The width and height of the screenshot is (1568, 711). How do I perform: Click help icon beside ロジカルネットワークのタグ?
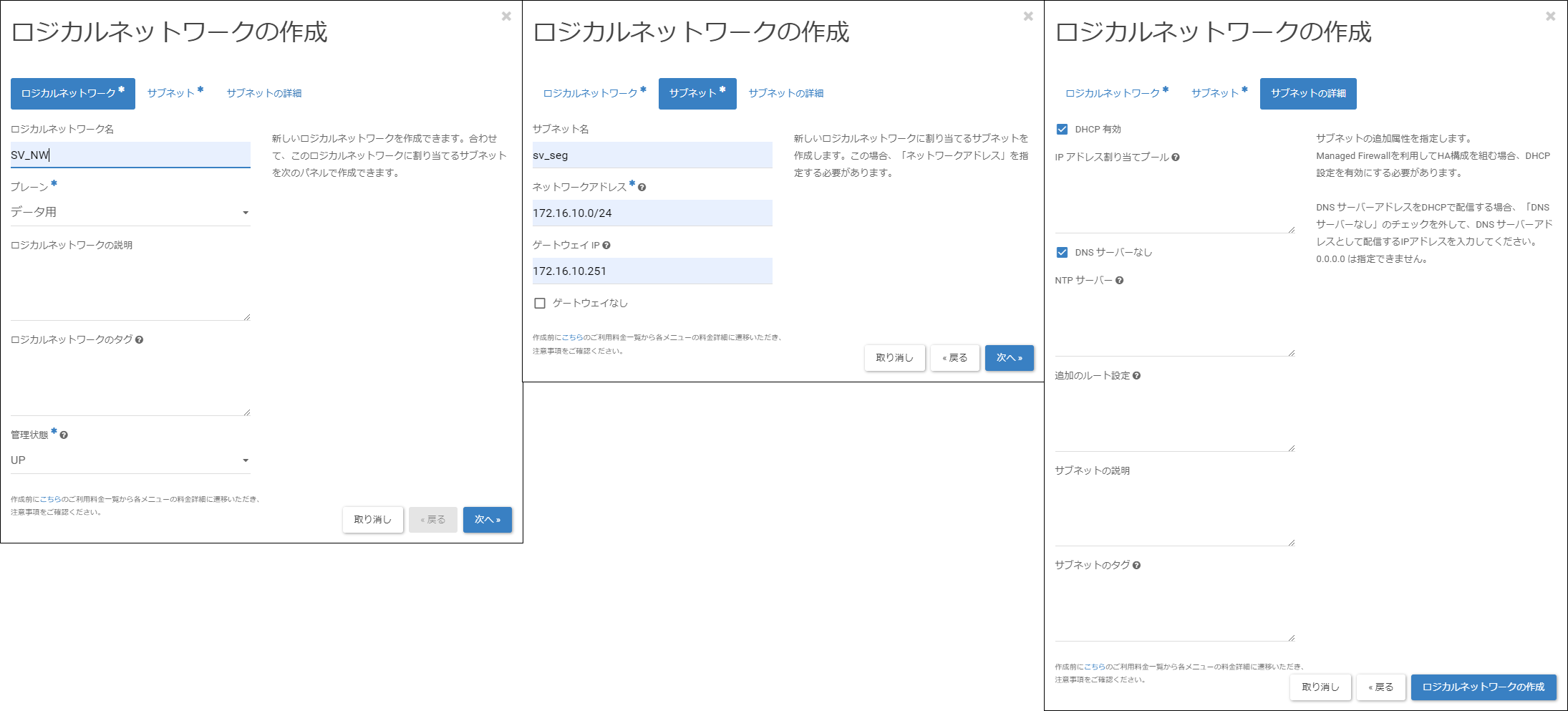(139, 340)
